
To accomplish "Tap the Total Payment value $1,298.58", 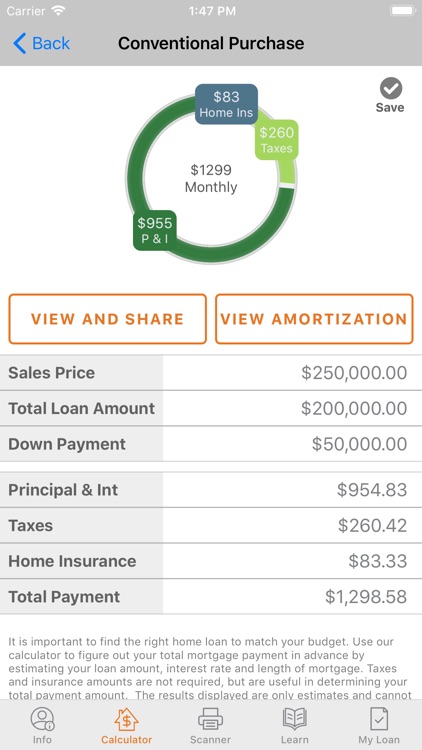I will [x=366, y=596].
